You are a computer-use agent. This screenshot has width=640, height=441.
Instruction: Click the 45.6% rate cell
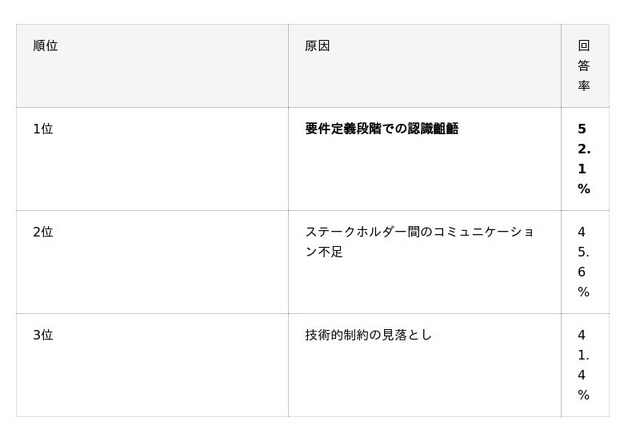[x=584, y=262]
